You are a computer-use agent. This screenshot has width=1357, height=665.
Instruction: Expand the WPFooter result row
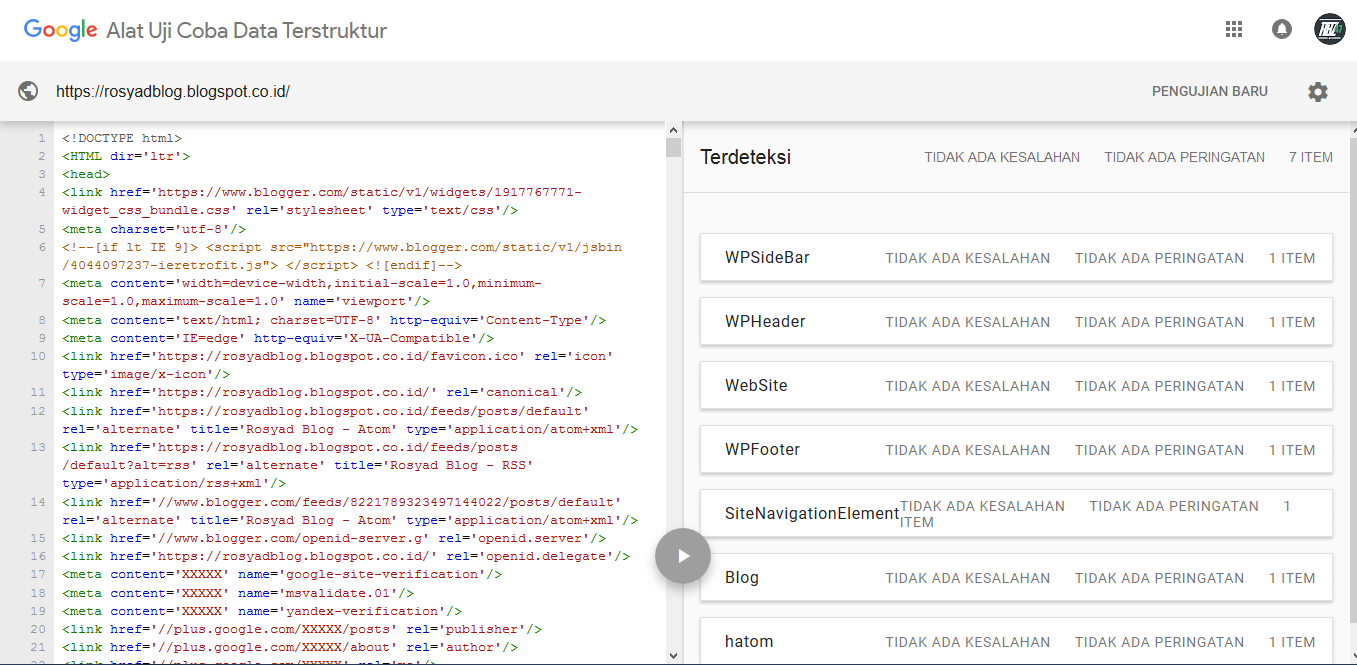[1016, 450]
